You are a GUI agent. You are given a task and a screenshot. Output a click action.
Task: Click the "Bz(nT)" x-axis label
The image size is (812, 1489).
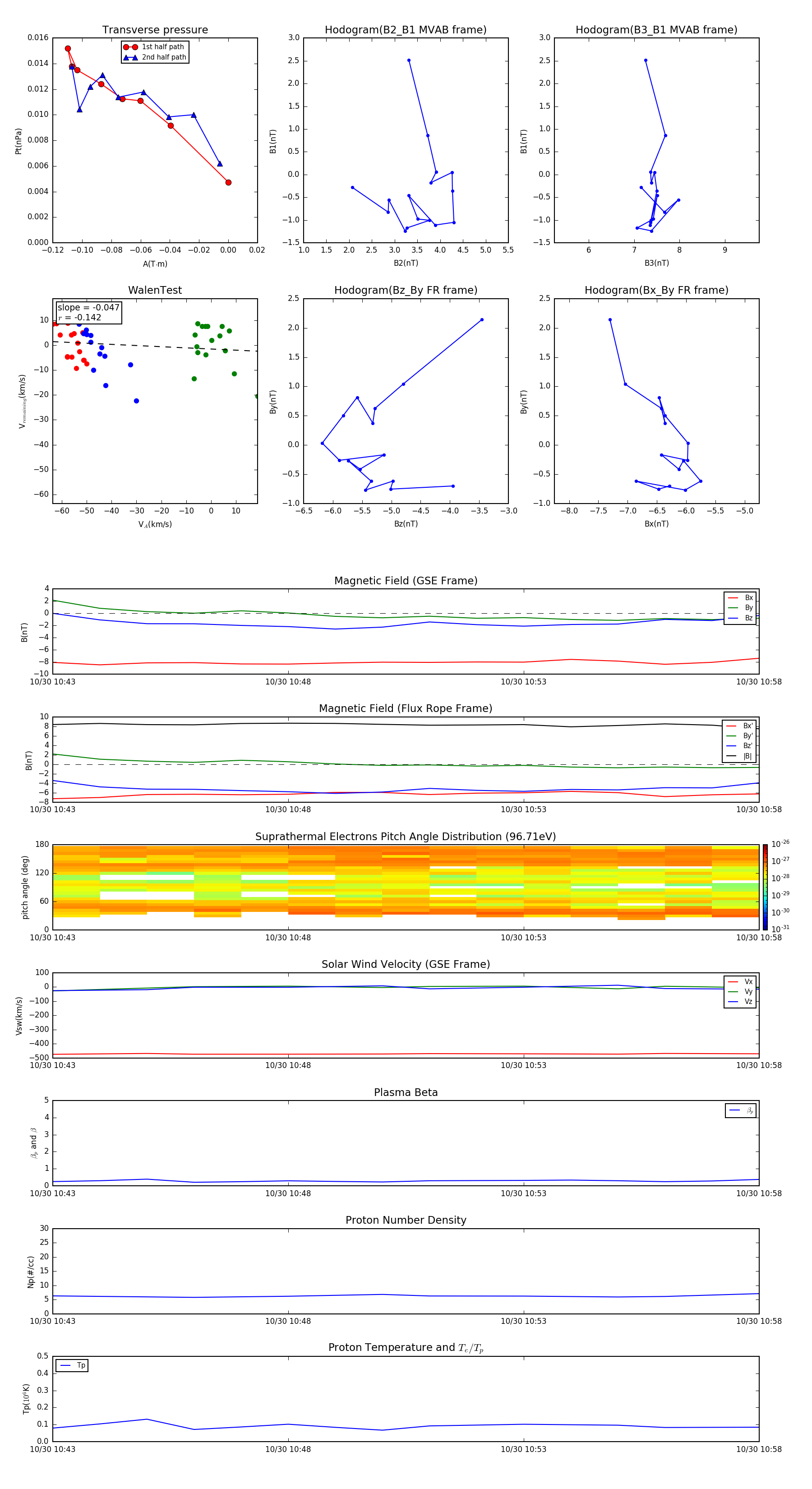pyautogui.click(x=406, y=524)
